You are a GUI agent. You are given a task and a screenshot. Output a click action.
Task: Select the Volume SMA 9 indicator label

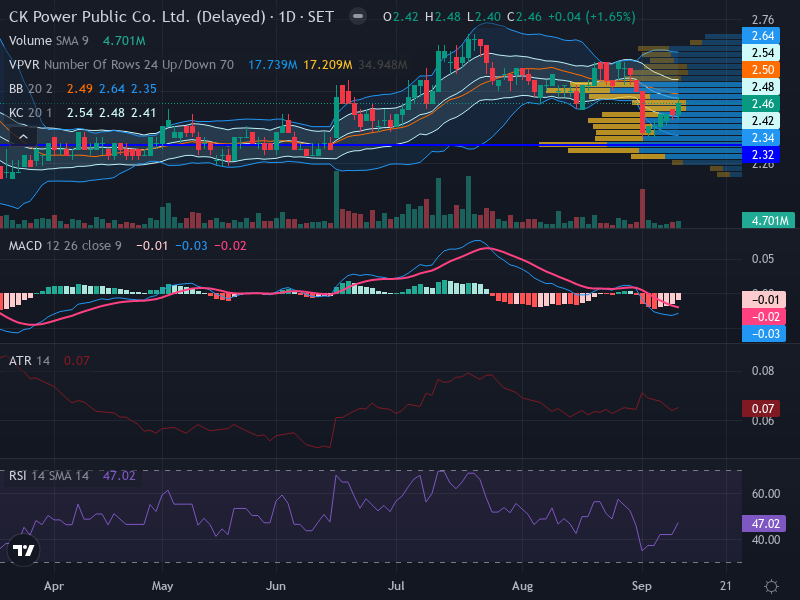click(x=48, y=41)
